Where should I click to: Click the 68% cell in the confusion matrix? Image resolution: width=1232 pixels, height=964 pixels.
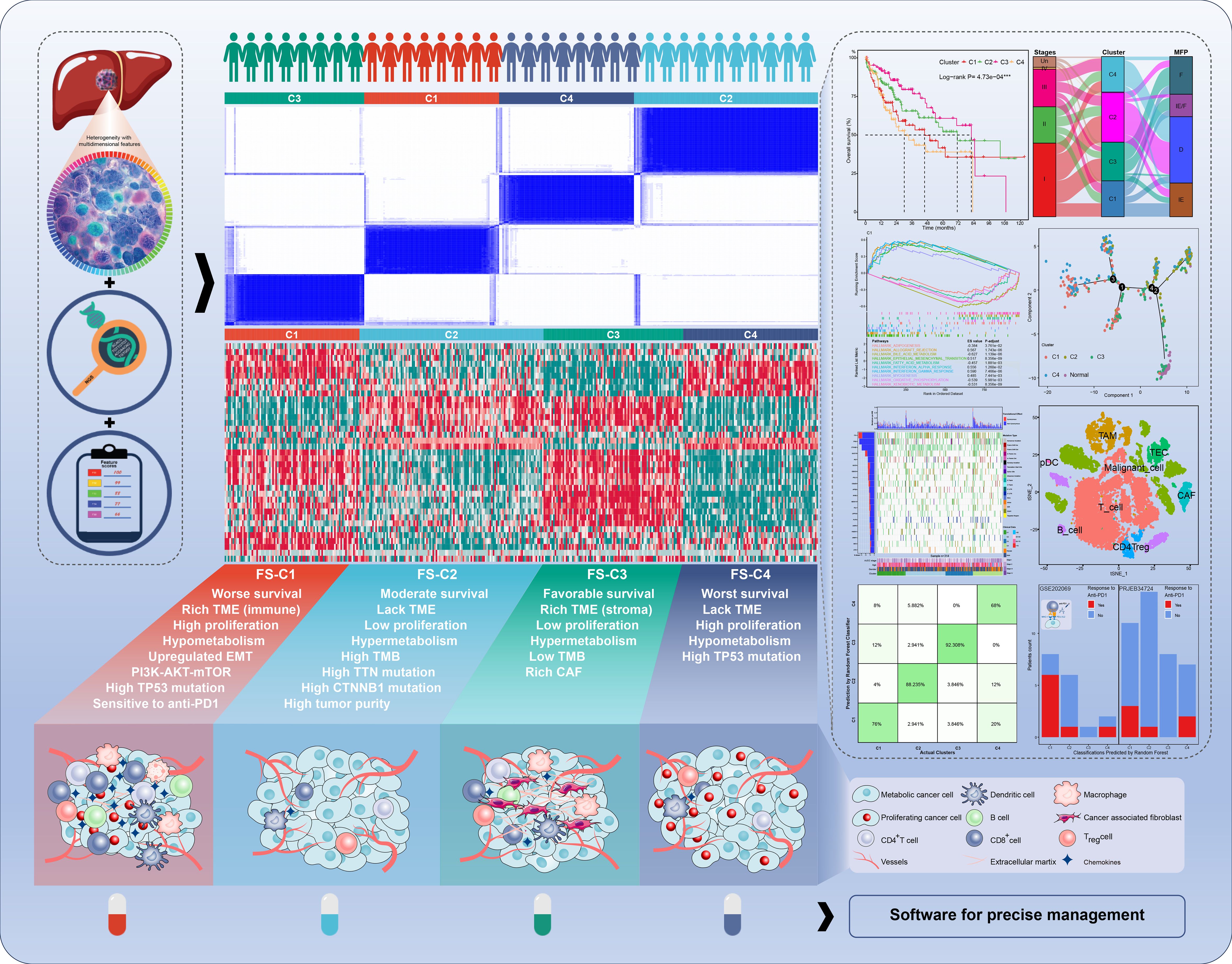click(997, 605)
